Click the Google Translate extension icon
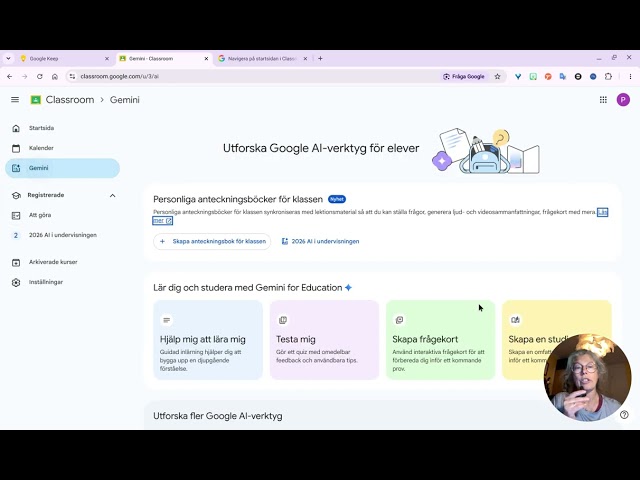640x480 pixels. (x=563, y=76)
